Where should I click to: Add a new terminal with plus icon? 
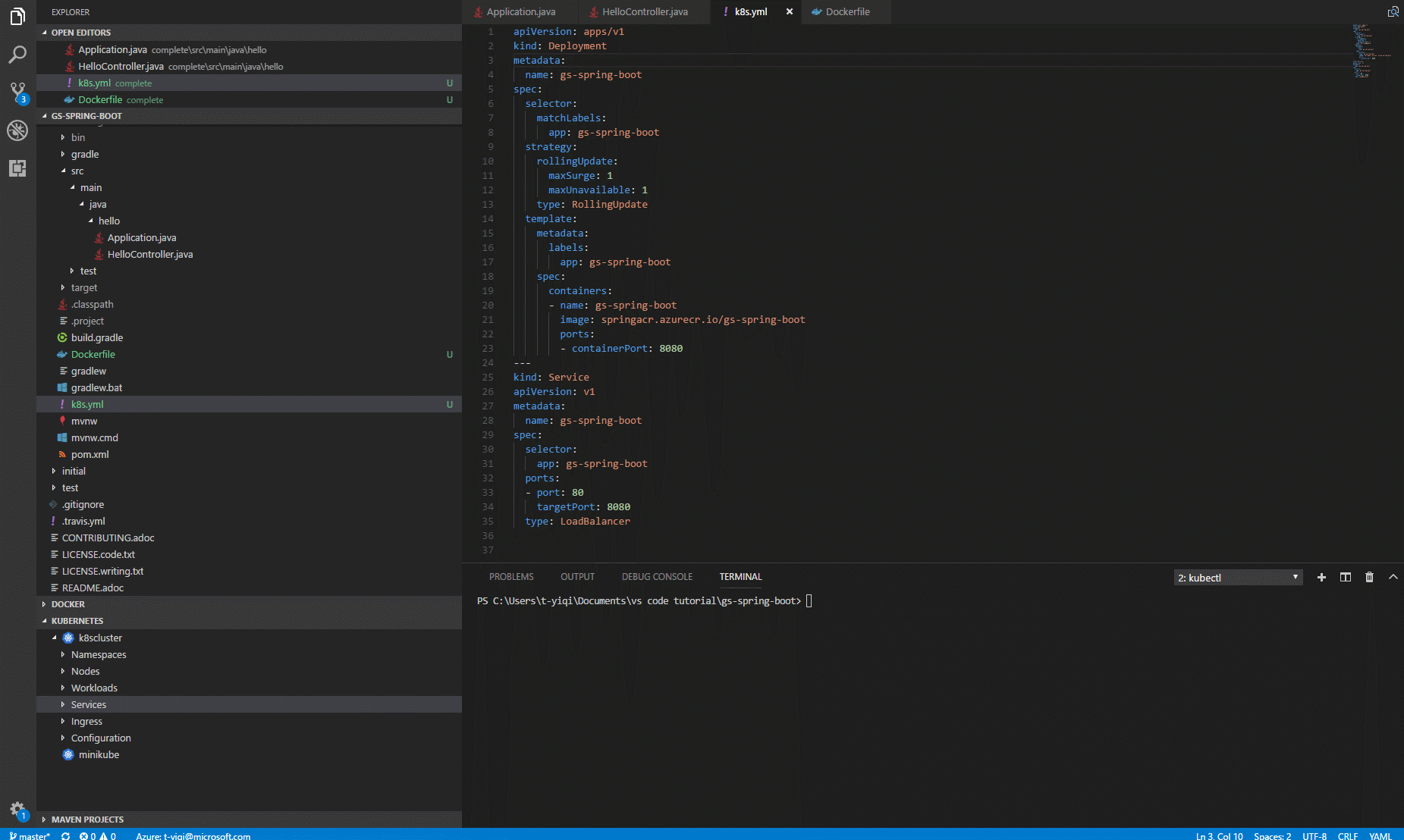[x=1321, y=577]
